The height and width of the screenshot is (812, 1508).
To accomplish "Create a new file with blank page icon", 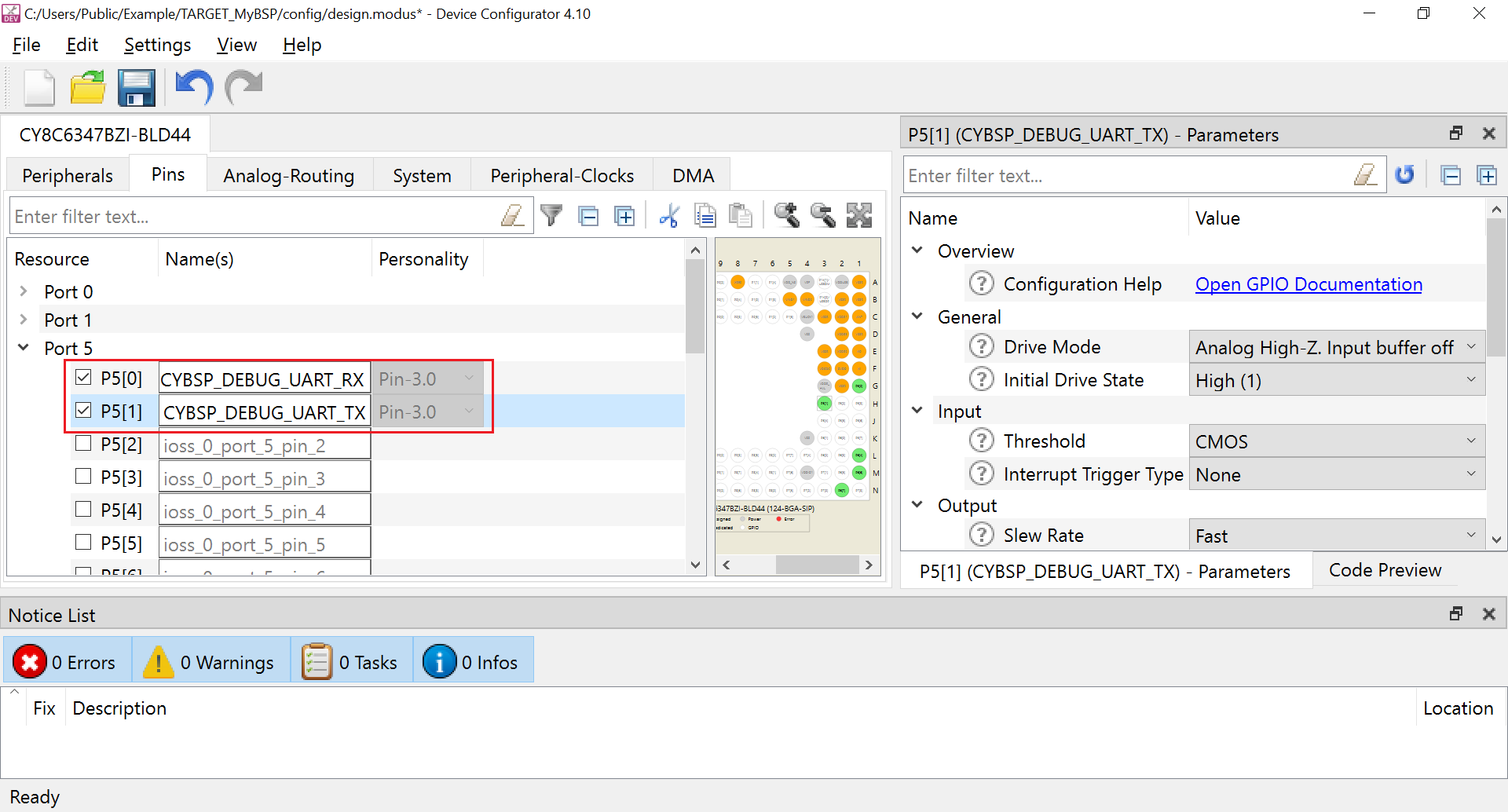I will 39,87.
